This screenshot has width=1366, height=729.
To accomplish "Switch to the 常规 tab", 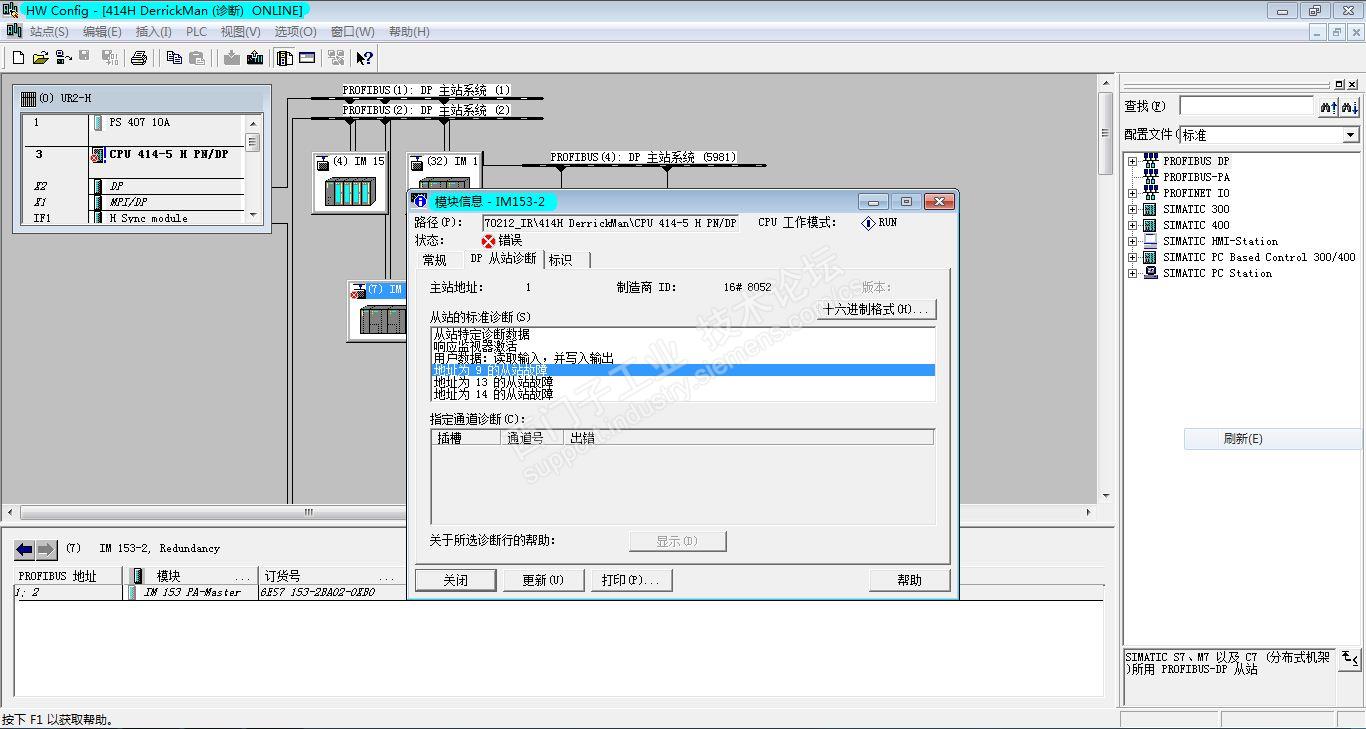I will [x=434, y=260].
